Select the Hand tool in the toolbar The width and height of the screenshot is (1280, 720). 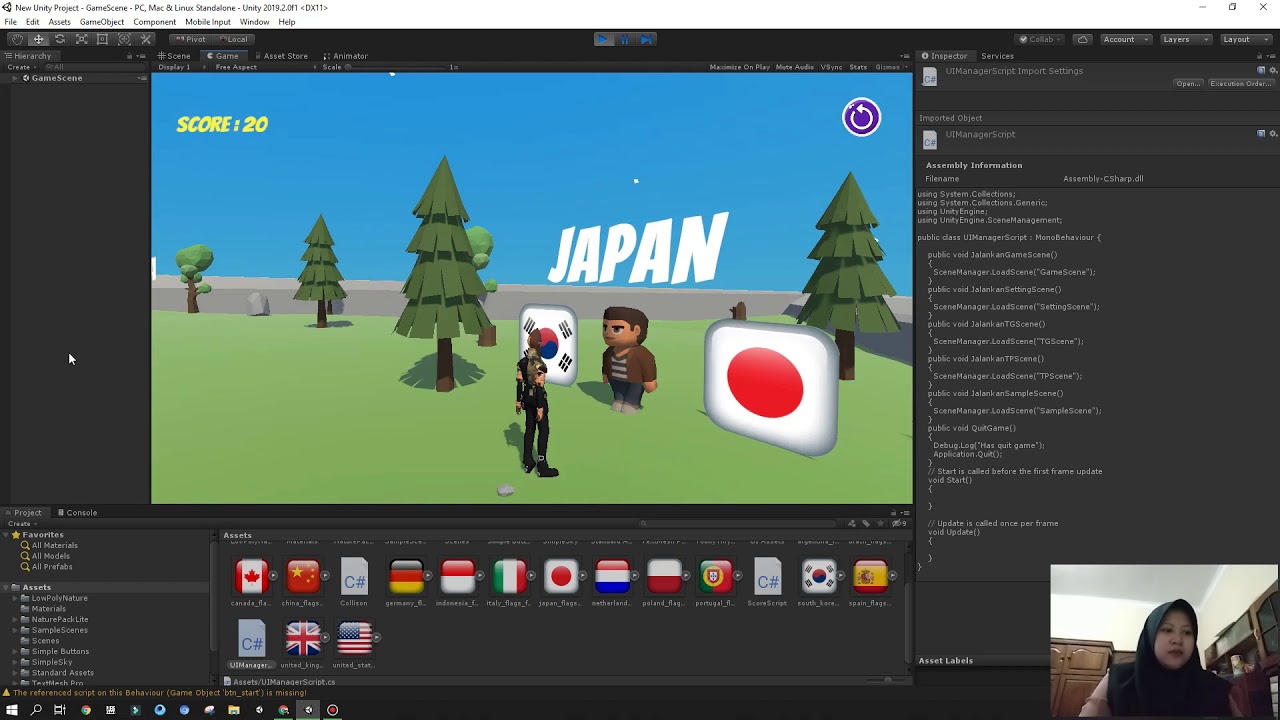click(17, 39)
